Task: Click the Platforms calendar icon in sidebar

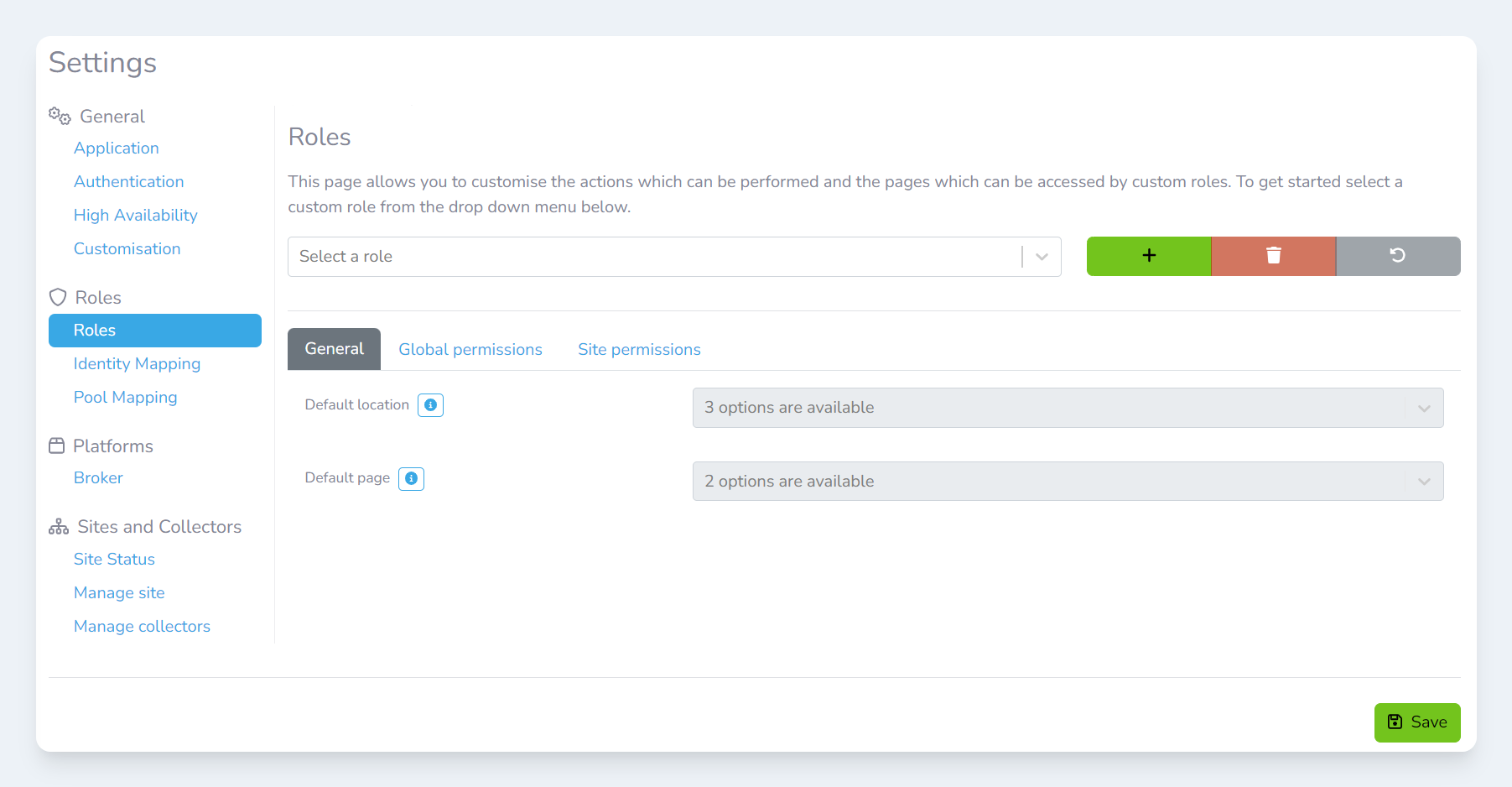Action: click(x=57, y=446)
